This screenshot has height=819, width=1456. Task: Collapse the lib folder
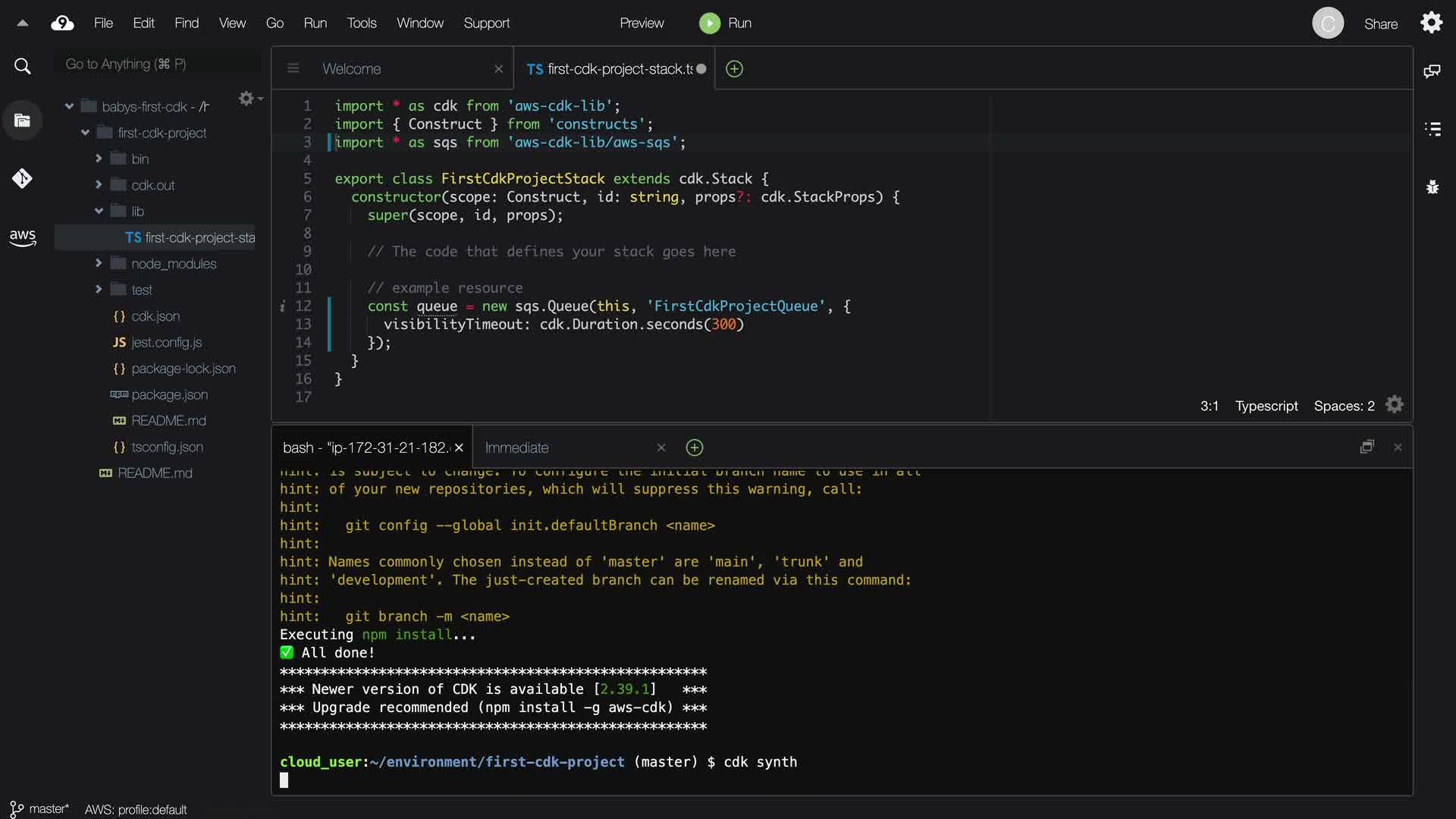99,211
